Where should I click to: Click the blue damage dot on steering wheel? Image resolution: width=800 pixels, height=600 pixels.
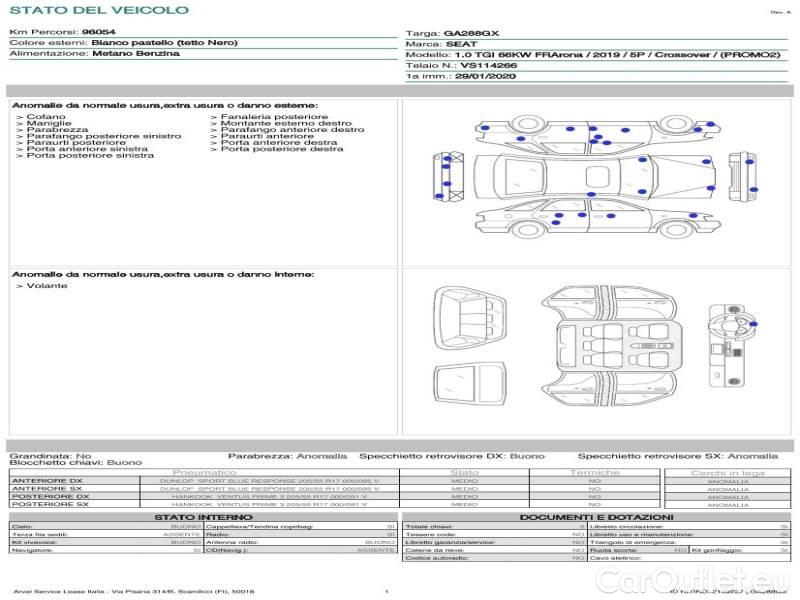752,324
